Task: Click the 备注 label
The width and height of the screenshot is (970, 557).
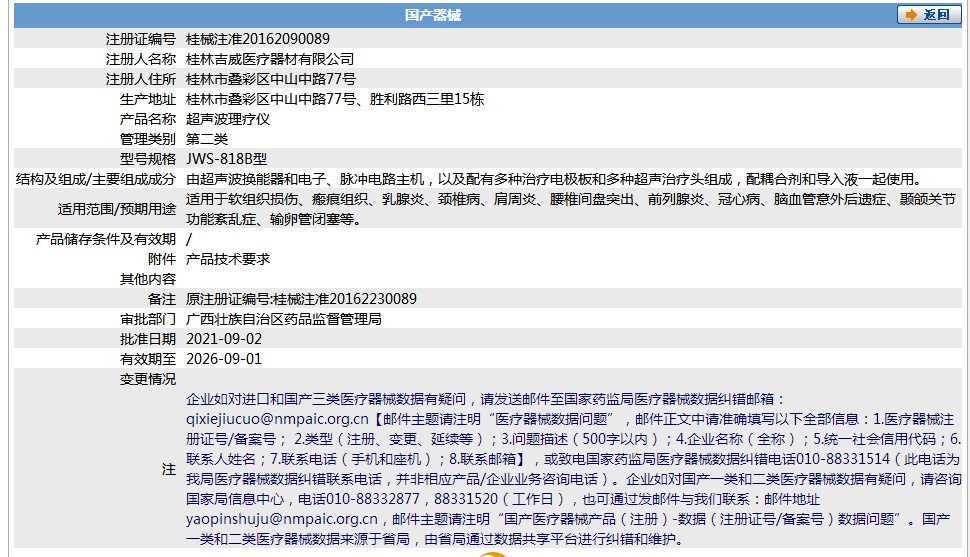Action: [x=162, y=299]
